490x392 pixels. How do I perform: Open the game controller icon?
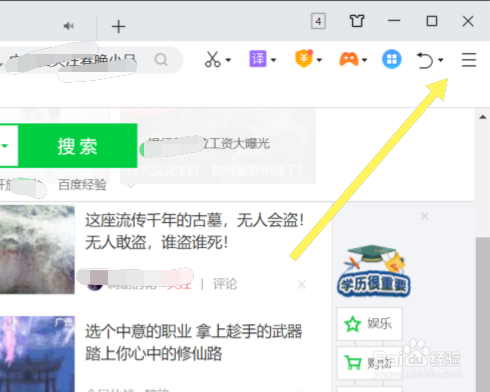(x=349, y=59)
